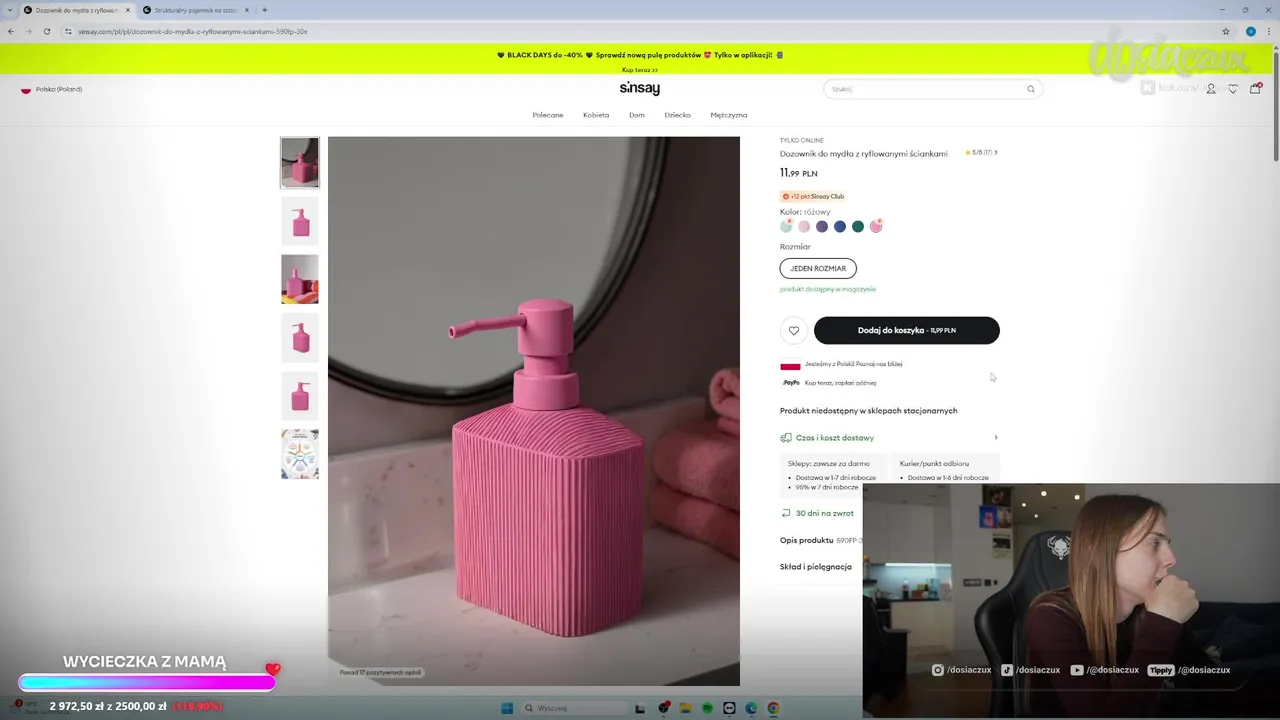1280x720 pixels.
Task: Open Windows Start menu
Action: (x=507, y=708)
